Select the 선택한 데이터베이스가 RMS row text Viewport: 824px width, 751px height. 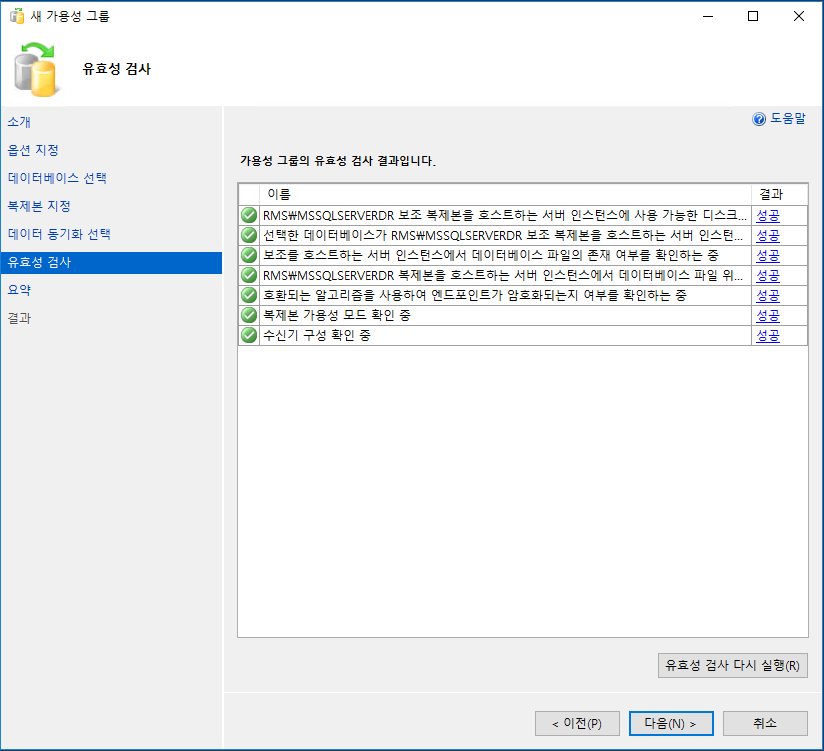[x=503, y=235]
